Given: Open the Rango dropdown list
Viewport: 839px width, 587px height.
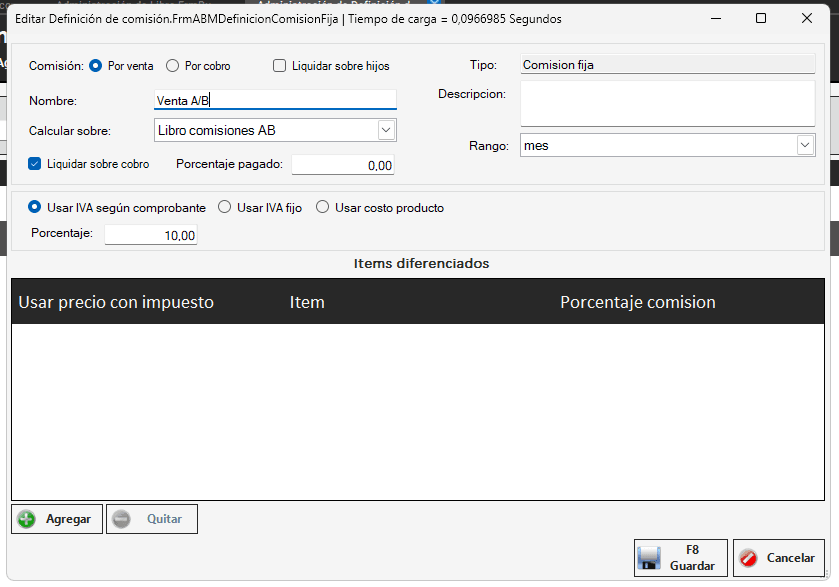Looking at the screenshot, I should (805, 145).
